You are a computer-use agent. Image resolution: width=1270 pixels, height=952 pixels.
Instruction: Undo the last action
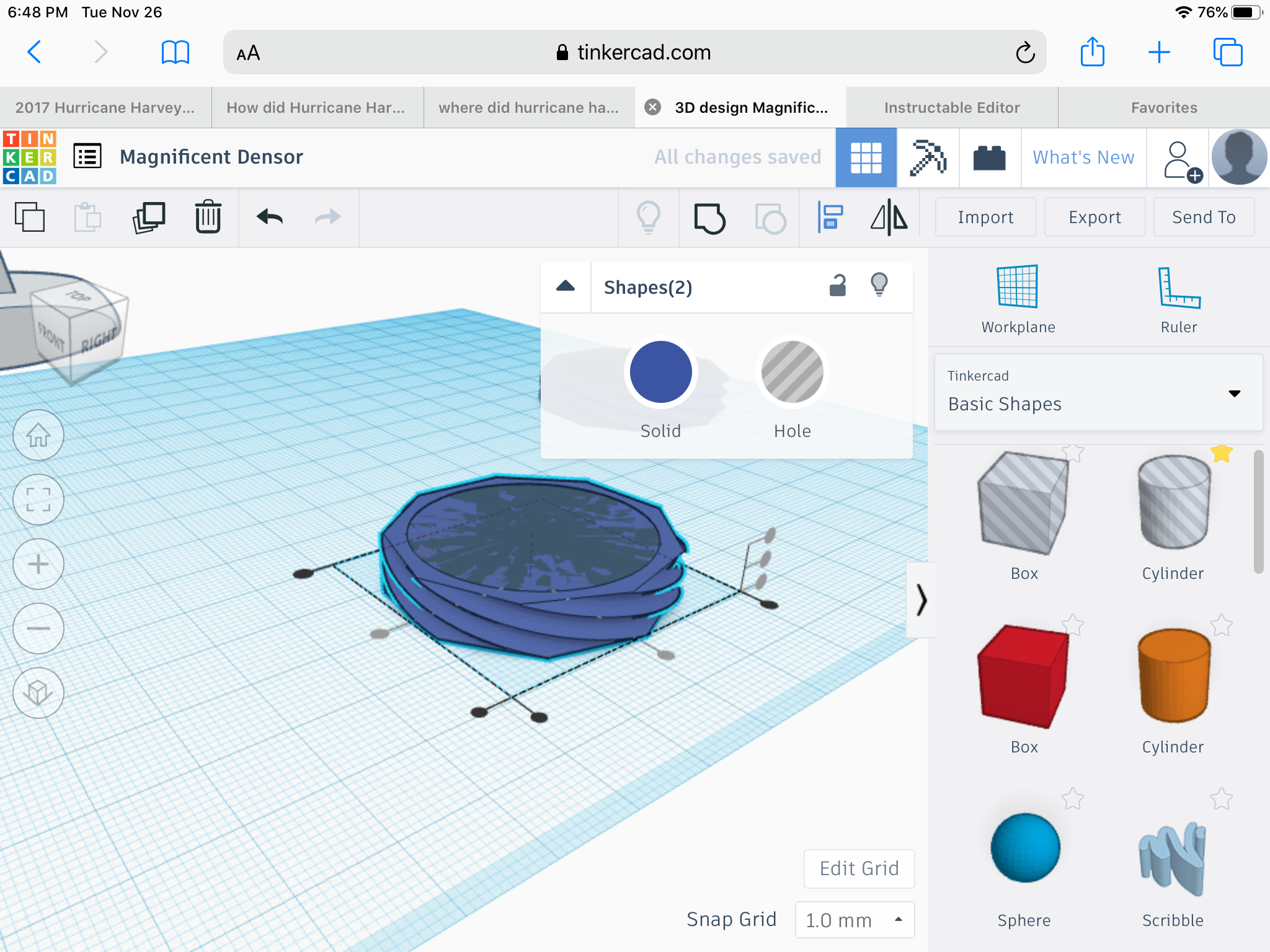270,217
